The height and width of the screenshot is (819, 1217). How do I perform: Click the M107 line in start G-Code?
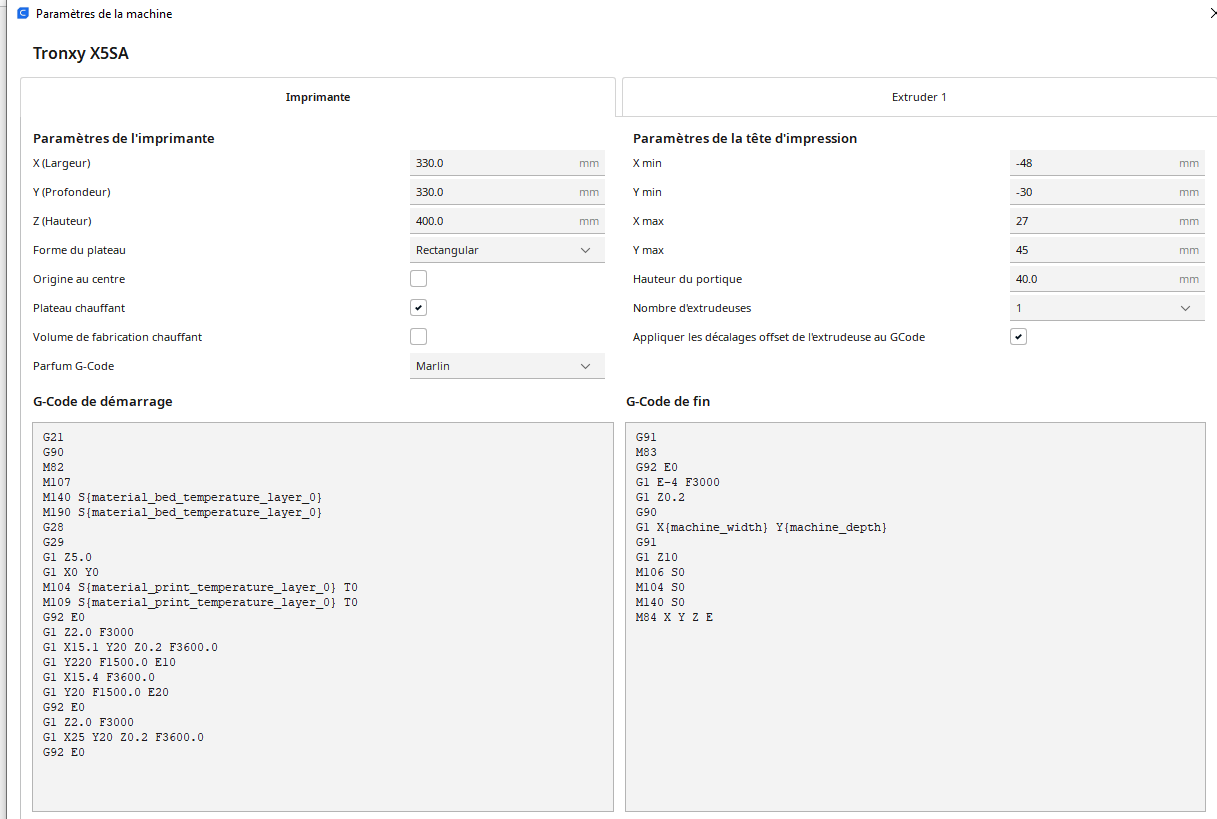coord(57,482)
